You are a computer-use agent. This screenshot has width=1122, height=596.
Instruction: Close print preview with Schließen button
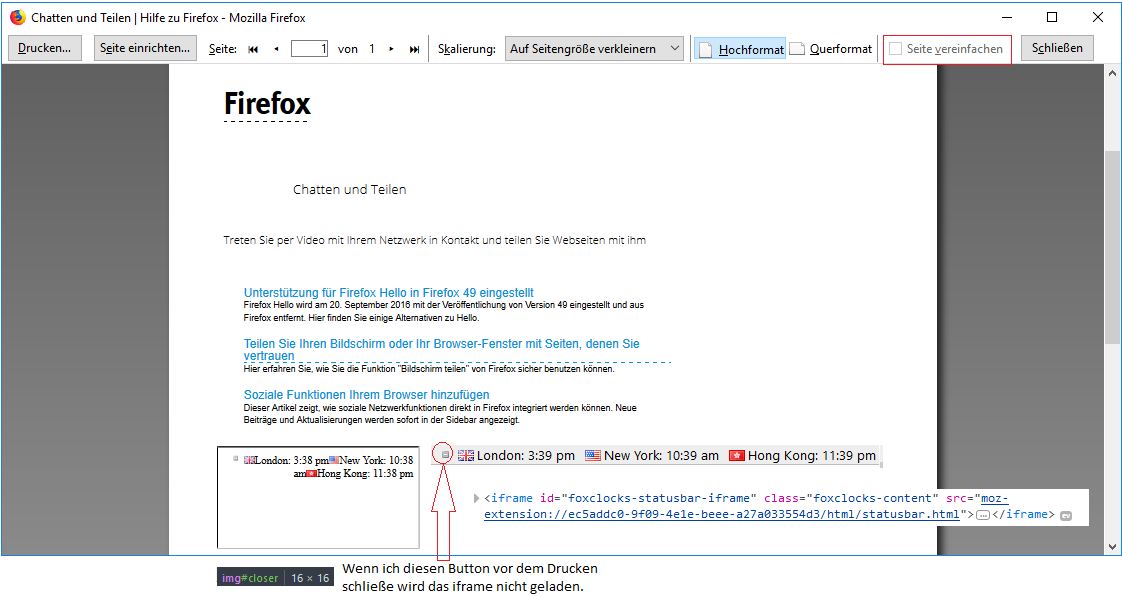1057,48
